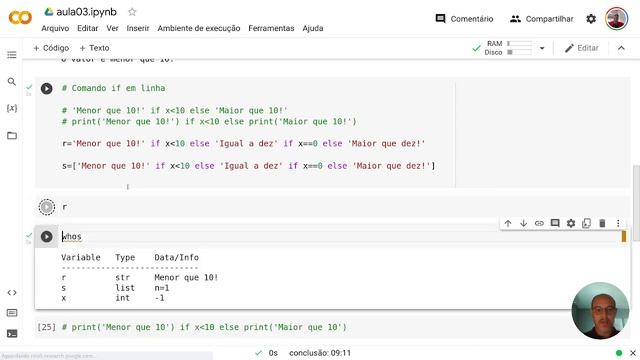Delete the whos cell

coord(602,223)
